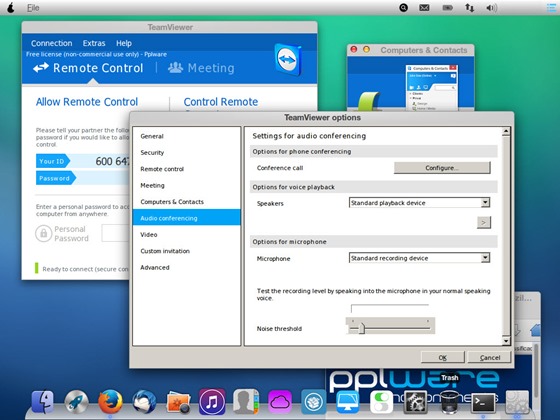Open the purple cloud icon in dock
Screen dimensions: 560x420
(x=280, y=402)
